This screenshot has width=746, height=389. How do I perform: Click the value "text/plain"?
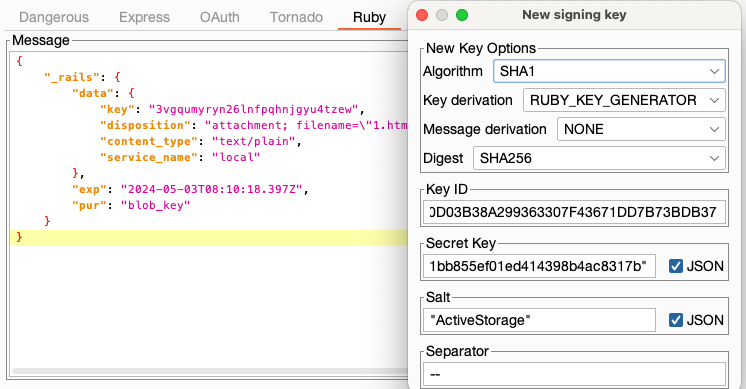click(253, 141)
